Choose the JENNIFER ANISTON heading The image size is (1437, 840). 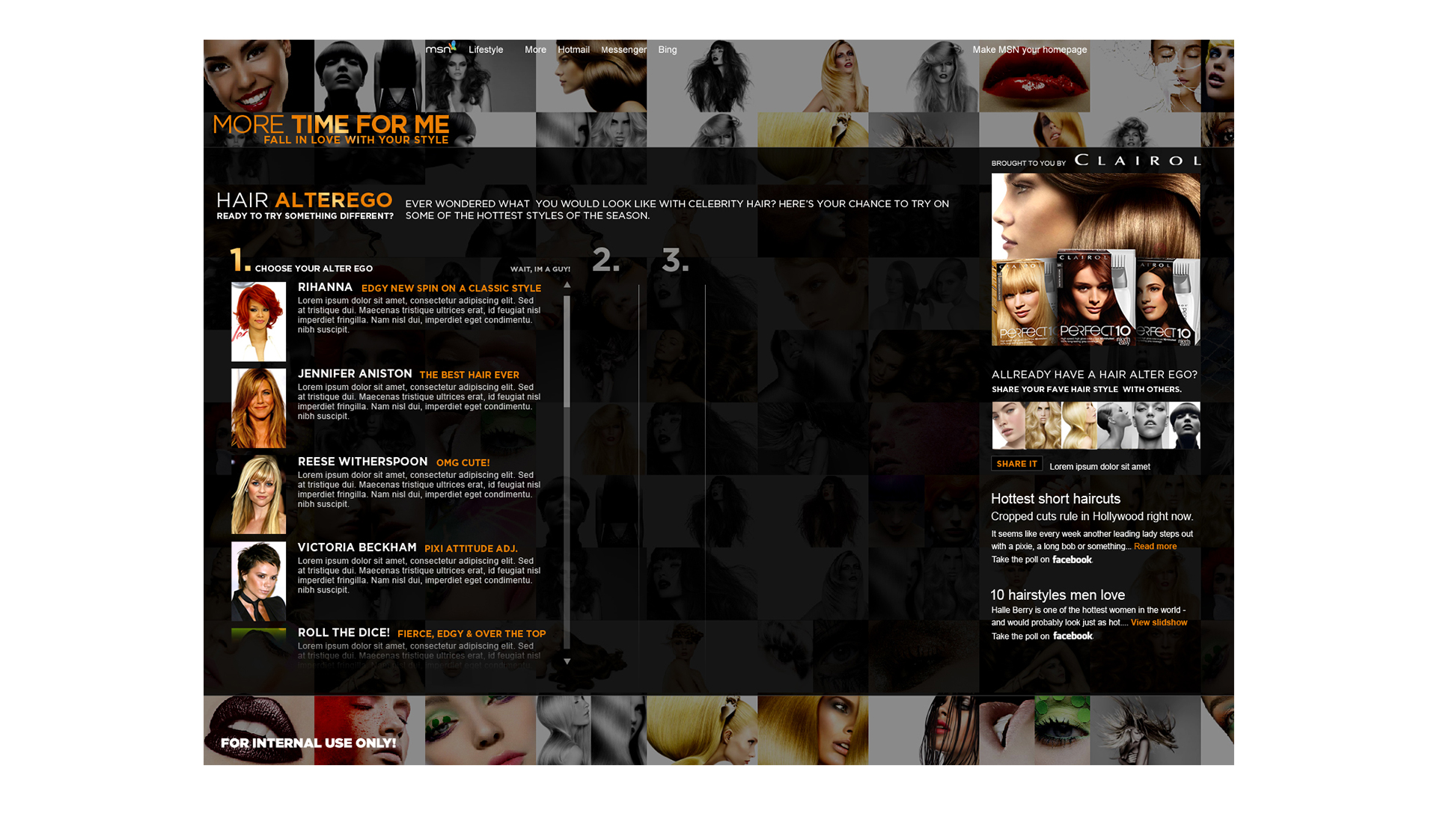tap(355, 374)
